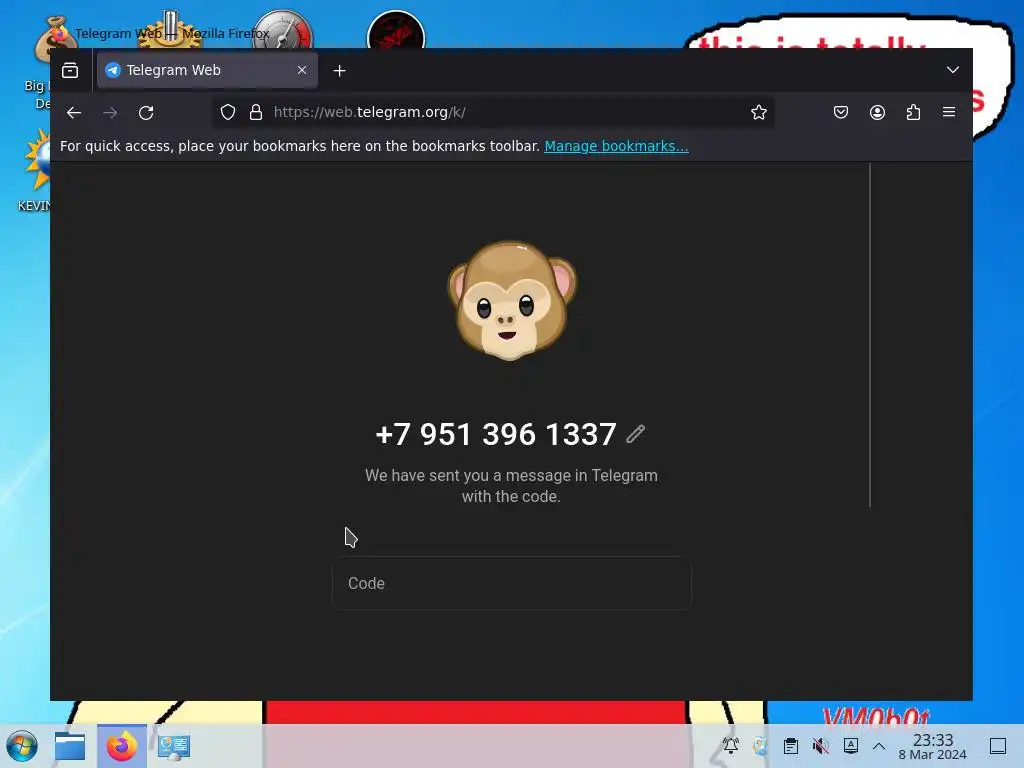Viewport: 1024px width, 768px height.
Task: Open the system settings taskbar icon
Action: [174, 747]
